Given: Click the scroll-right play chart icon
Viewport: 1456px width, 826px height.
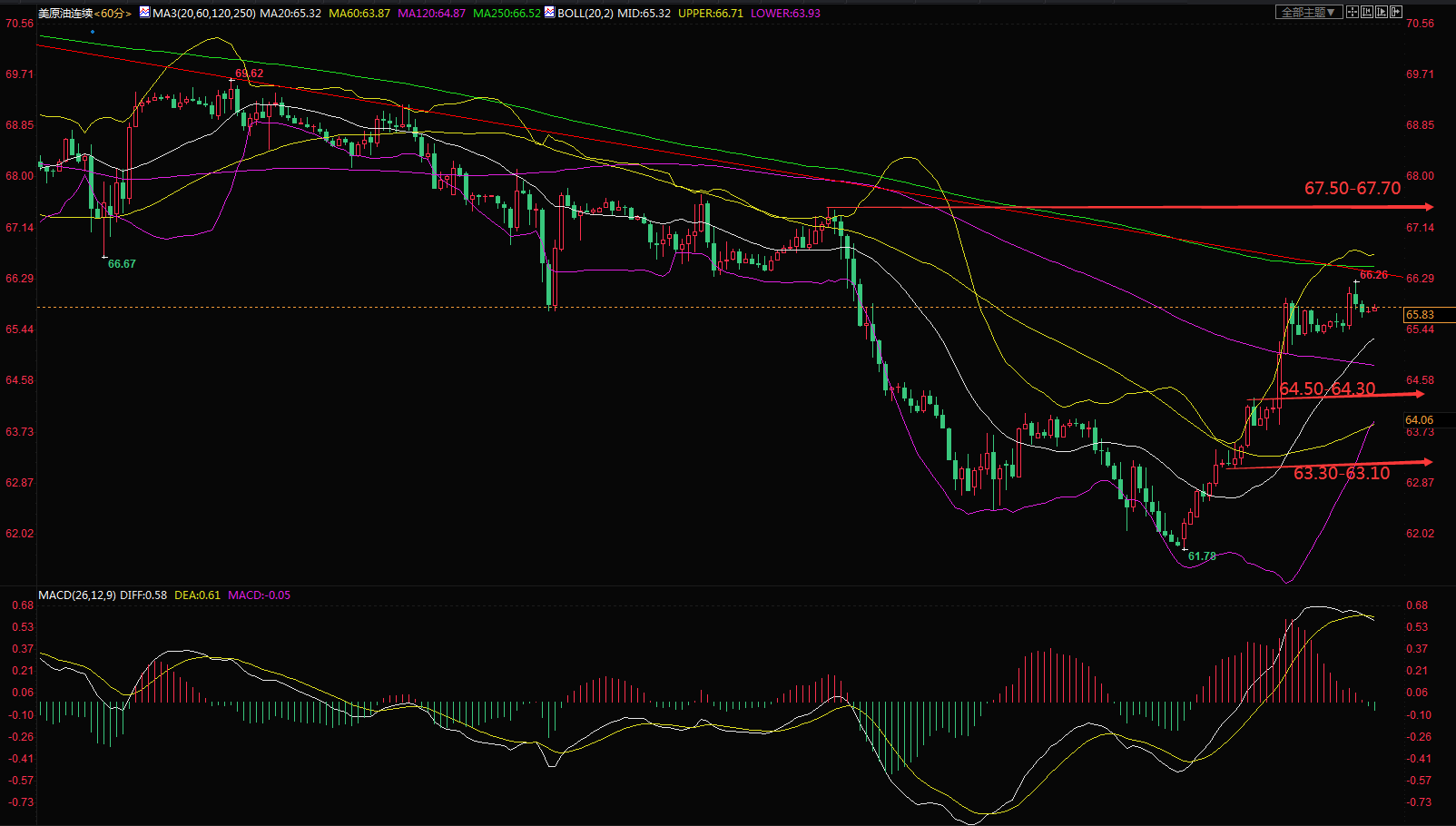Looking at the screenshot, I should click(1382, 12).
